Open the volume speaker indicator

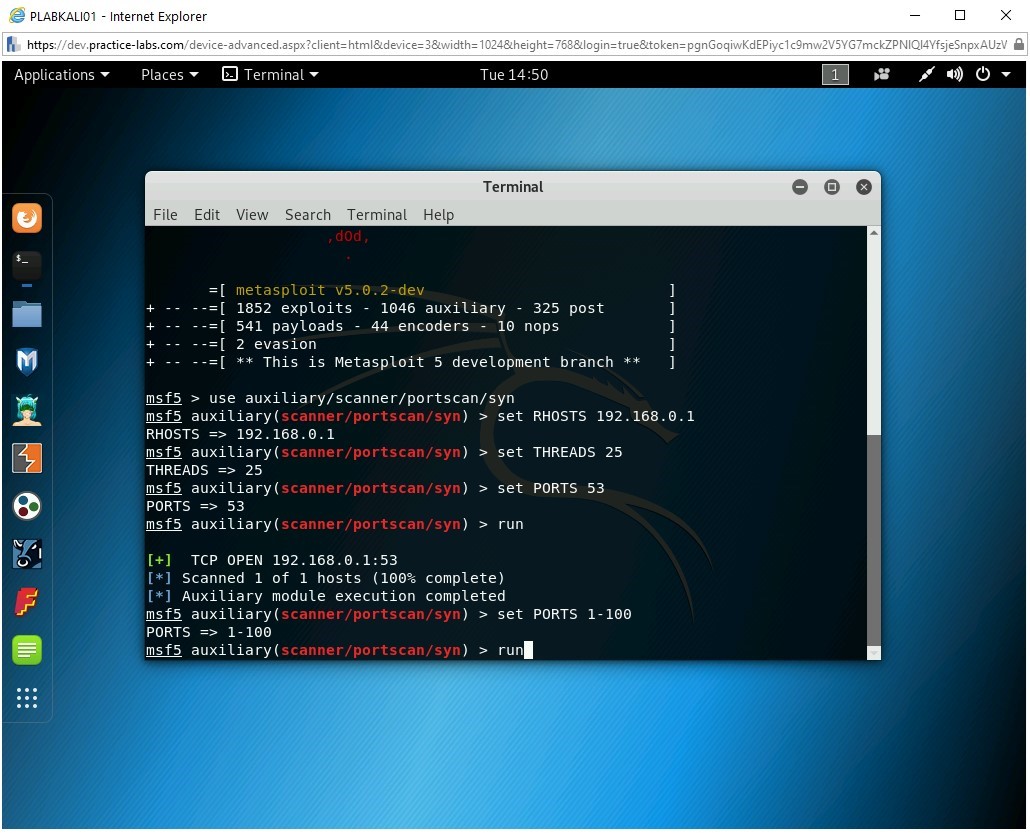pos(955,75)
